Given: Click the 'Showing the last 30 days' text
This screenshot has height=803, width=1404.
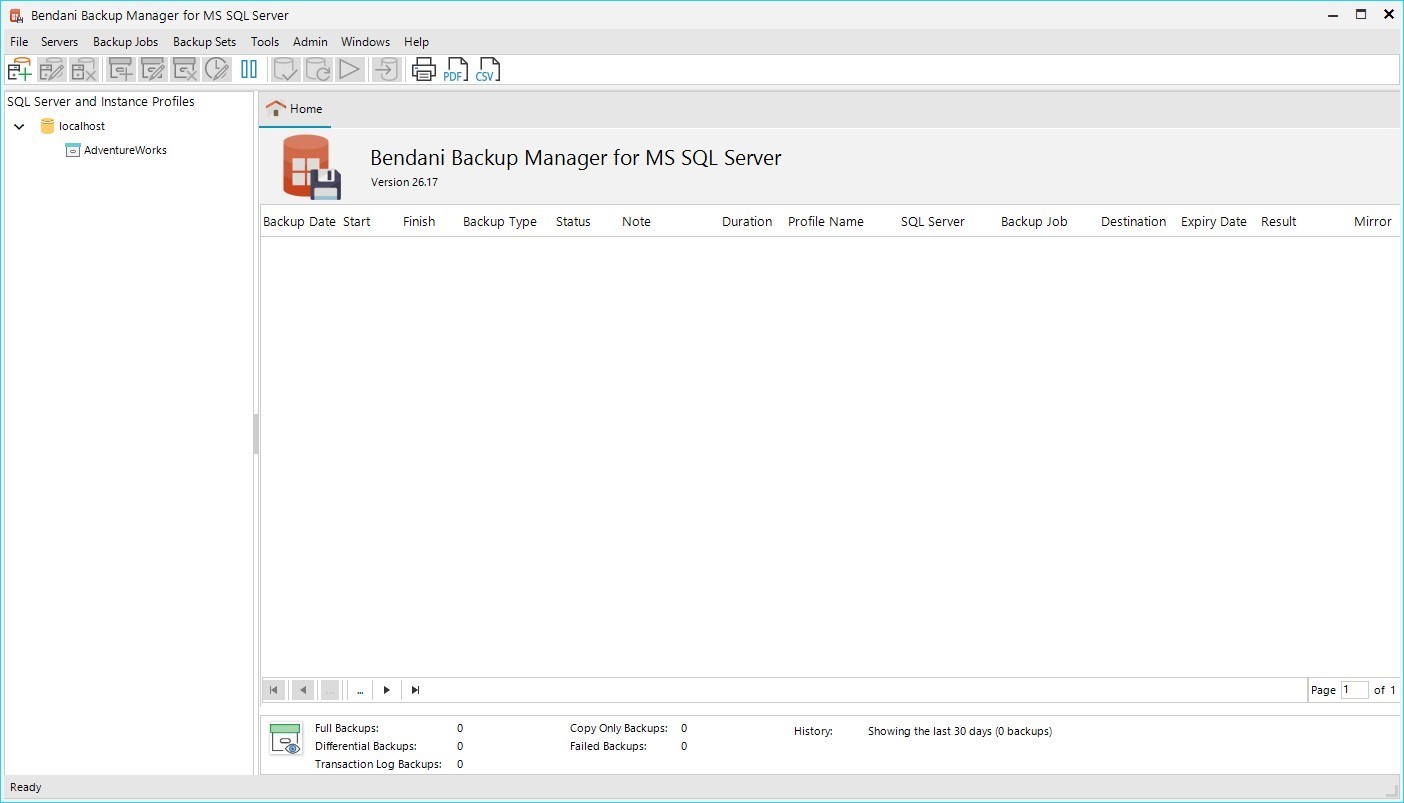Looking at the screenshot, I should (x=960, y=731).
